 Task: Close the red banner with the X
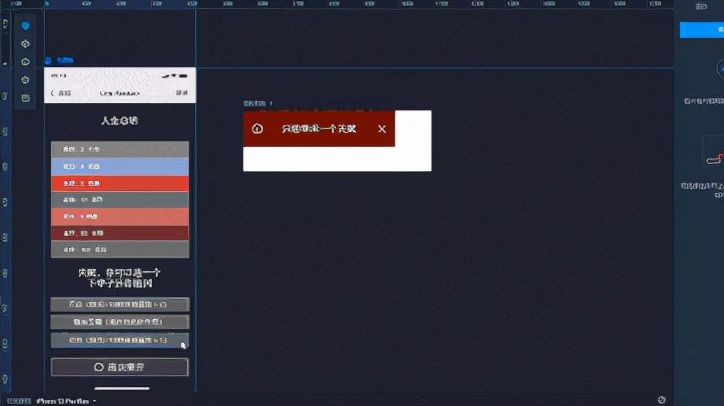tap(382, 129)
